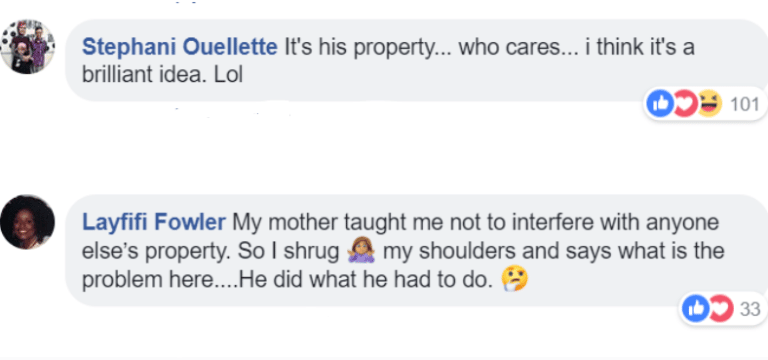Screen dimensions: 768x360
Task: Open Stephani Ouellette's profile picture
Action: tap(27, 47)
